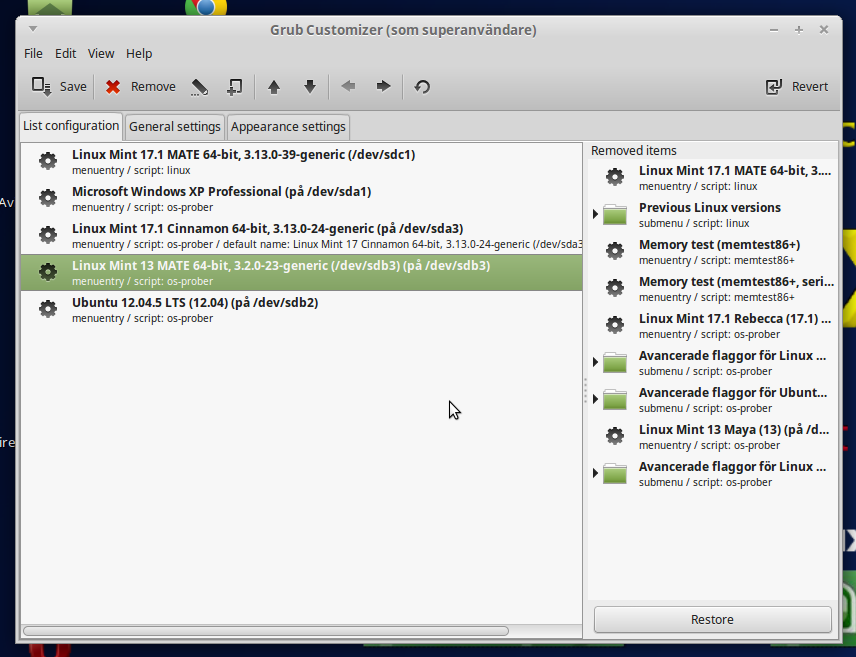Expand last Avancerade flaggor för Linux submenu
The height and width of the screenshot is (657, 856).
pyautogui.click(x=596, y=473)
